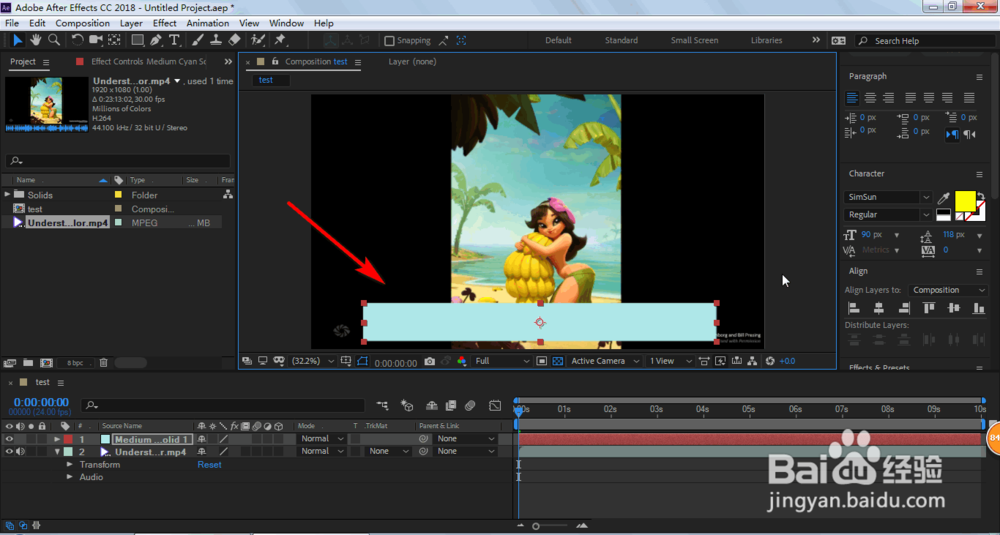
Task: Create a new folder in Project panel
Action: coord(28,363)
